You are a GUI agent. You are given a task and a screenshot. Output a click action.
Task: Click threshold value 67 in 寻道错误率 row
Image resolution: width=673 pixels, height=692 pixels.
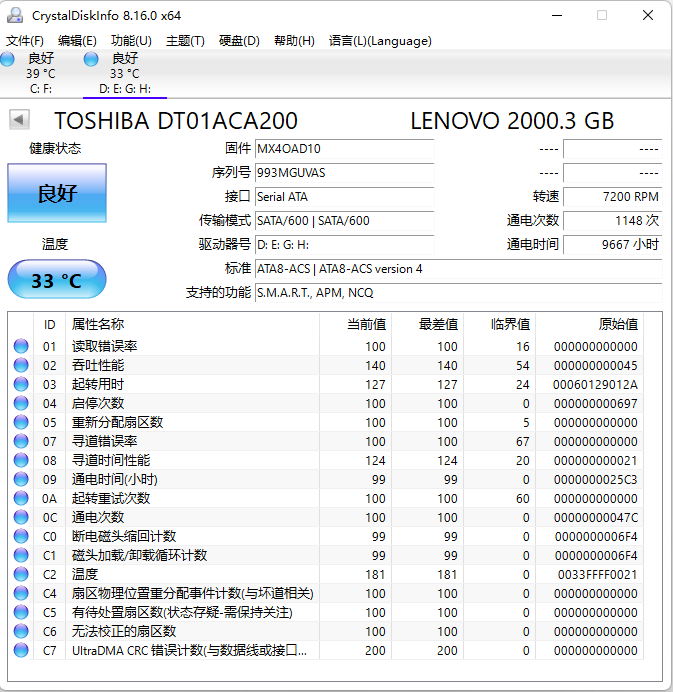[x=523, y=441]
